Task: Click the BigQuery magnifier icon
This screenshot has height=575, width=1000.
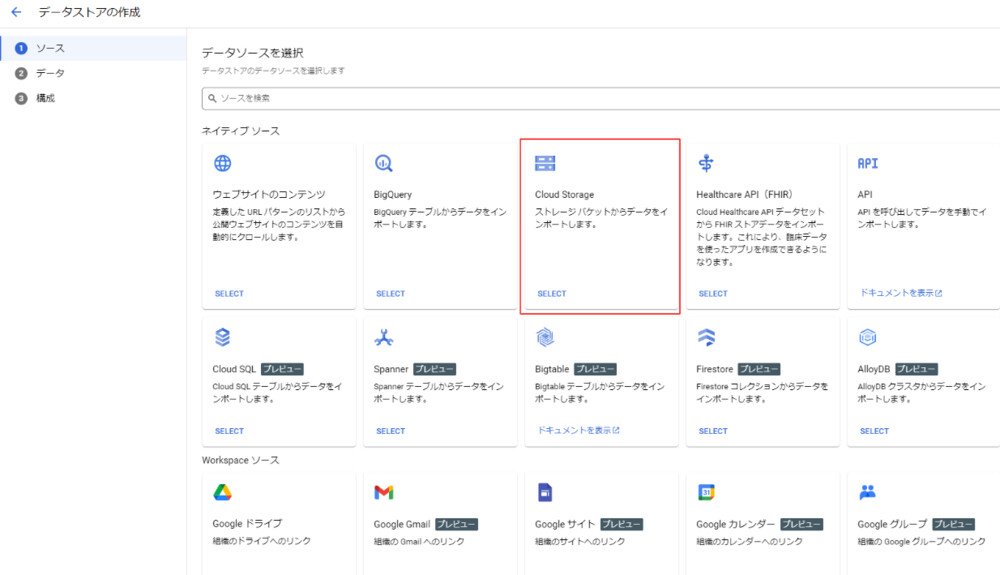Action: 383,163
